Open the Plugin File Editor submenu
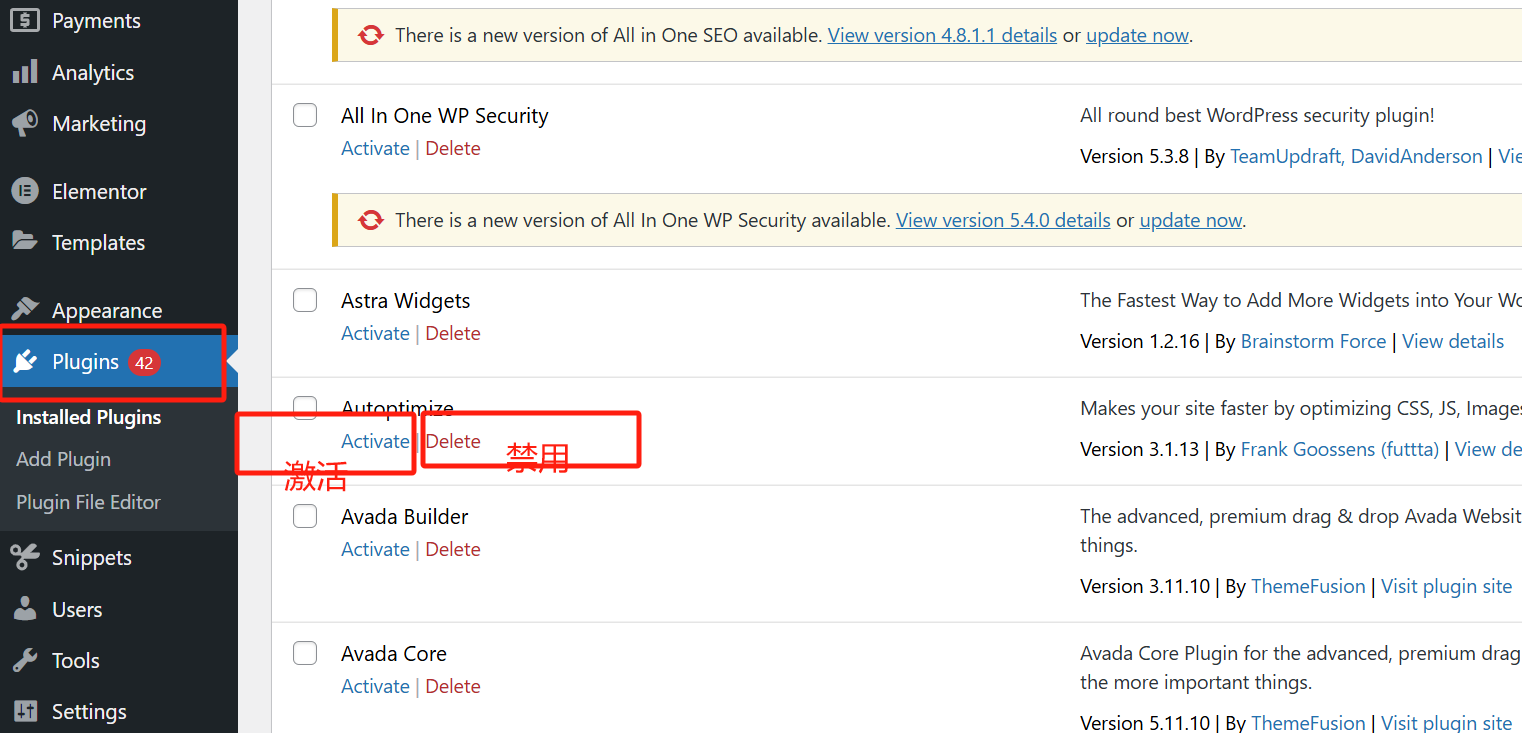Viewport: 1522px width, 733px height. pos(88,502)
